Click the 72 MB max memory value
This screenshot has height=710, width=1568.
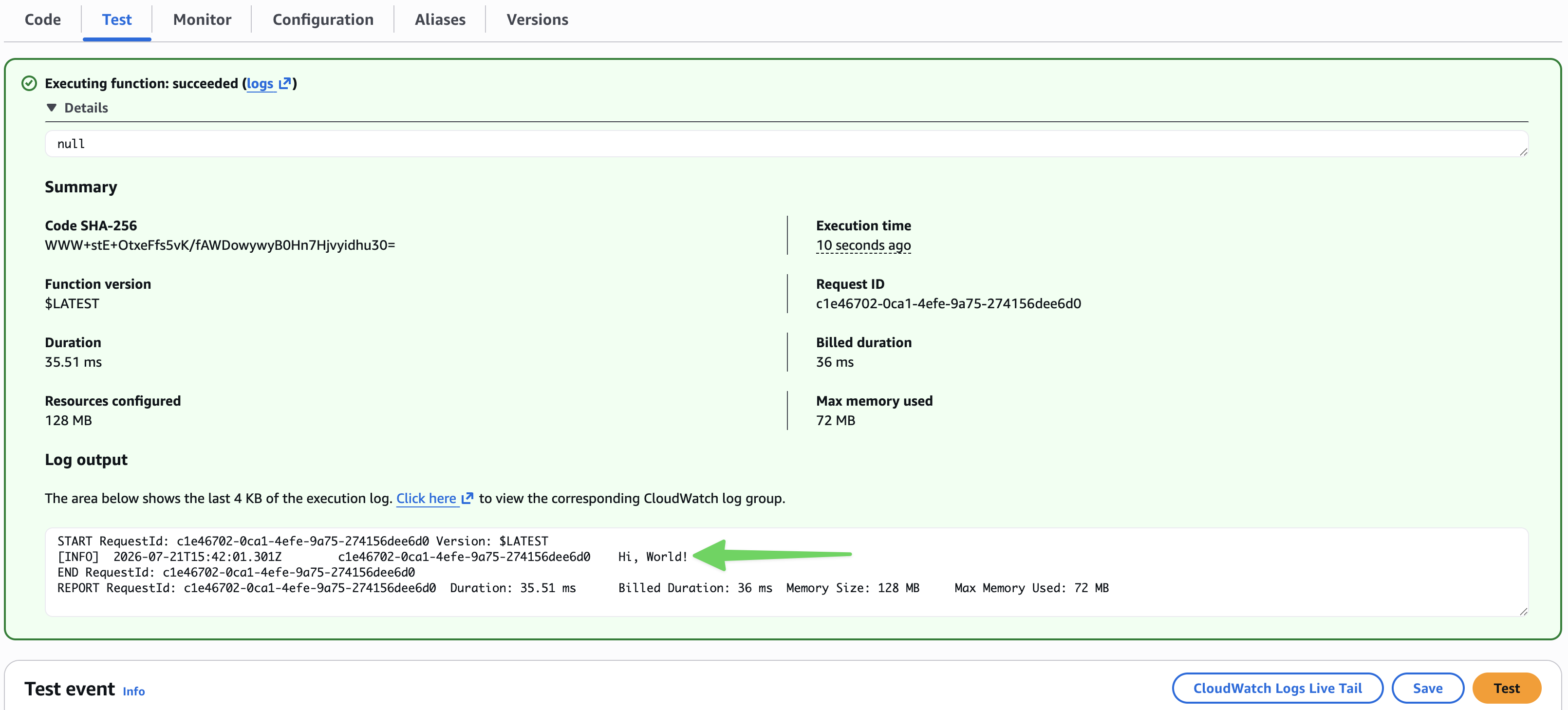(x=835, y=420)
